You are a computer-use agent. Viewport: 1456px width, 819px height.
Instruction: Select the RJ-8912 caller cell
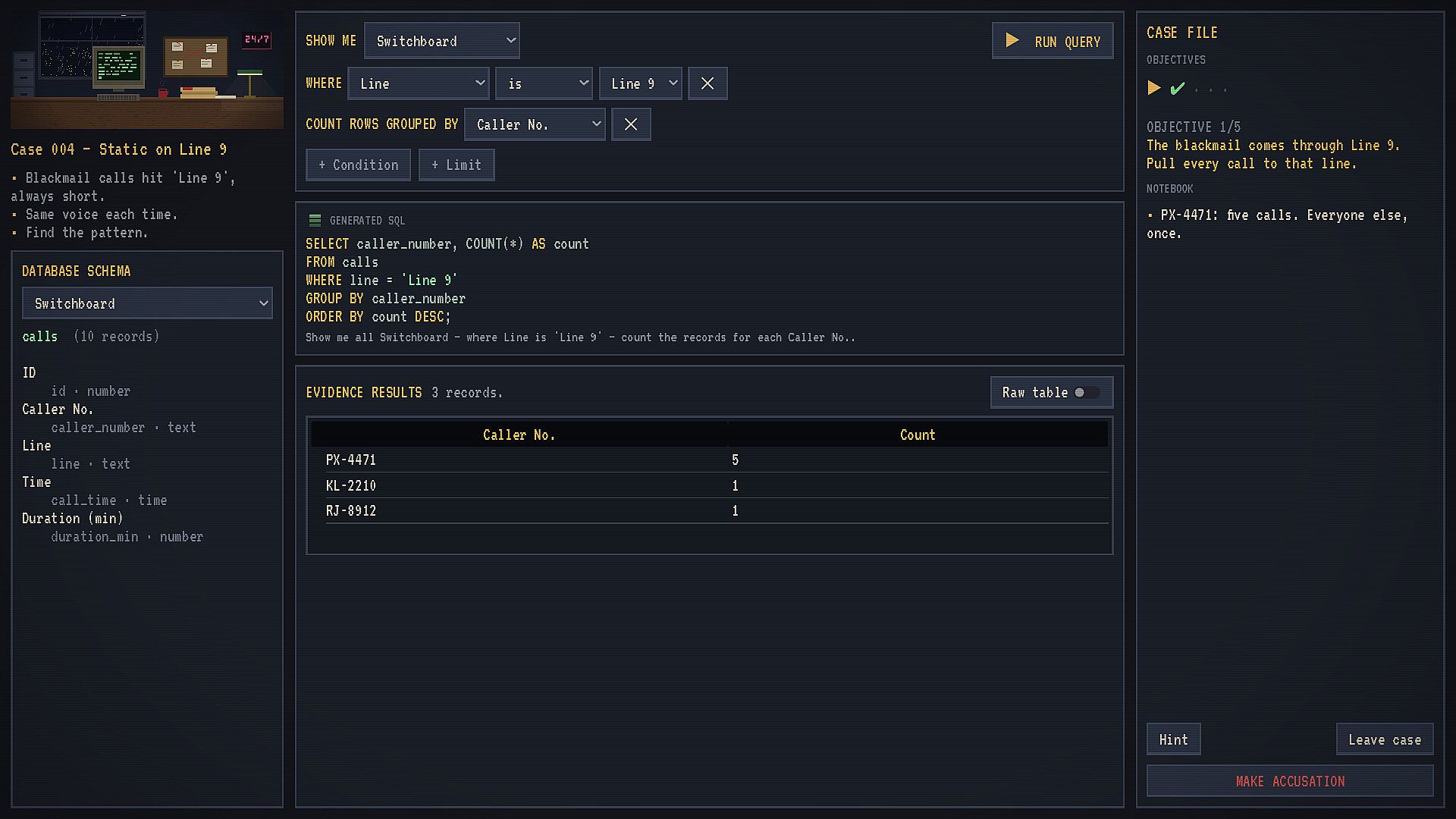click(351, 510)
